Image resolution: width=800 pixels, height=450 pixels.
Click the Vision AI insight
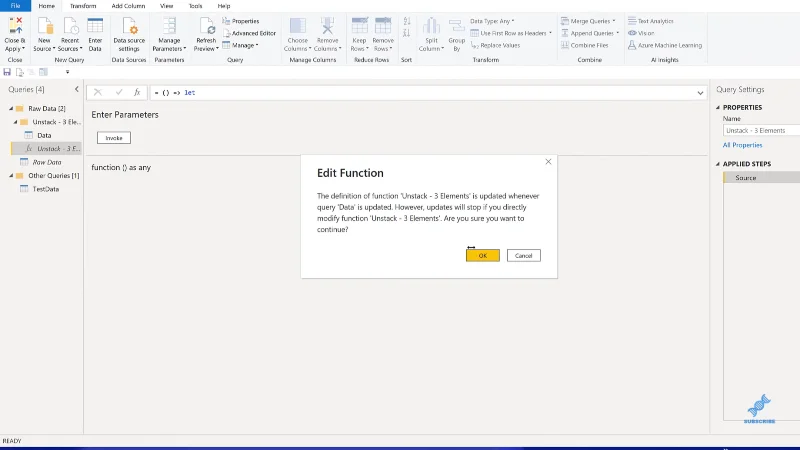point(641,33)
